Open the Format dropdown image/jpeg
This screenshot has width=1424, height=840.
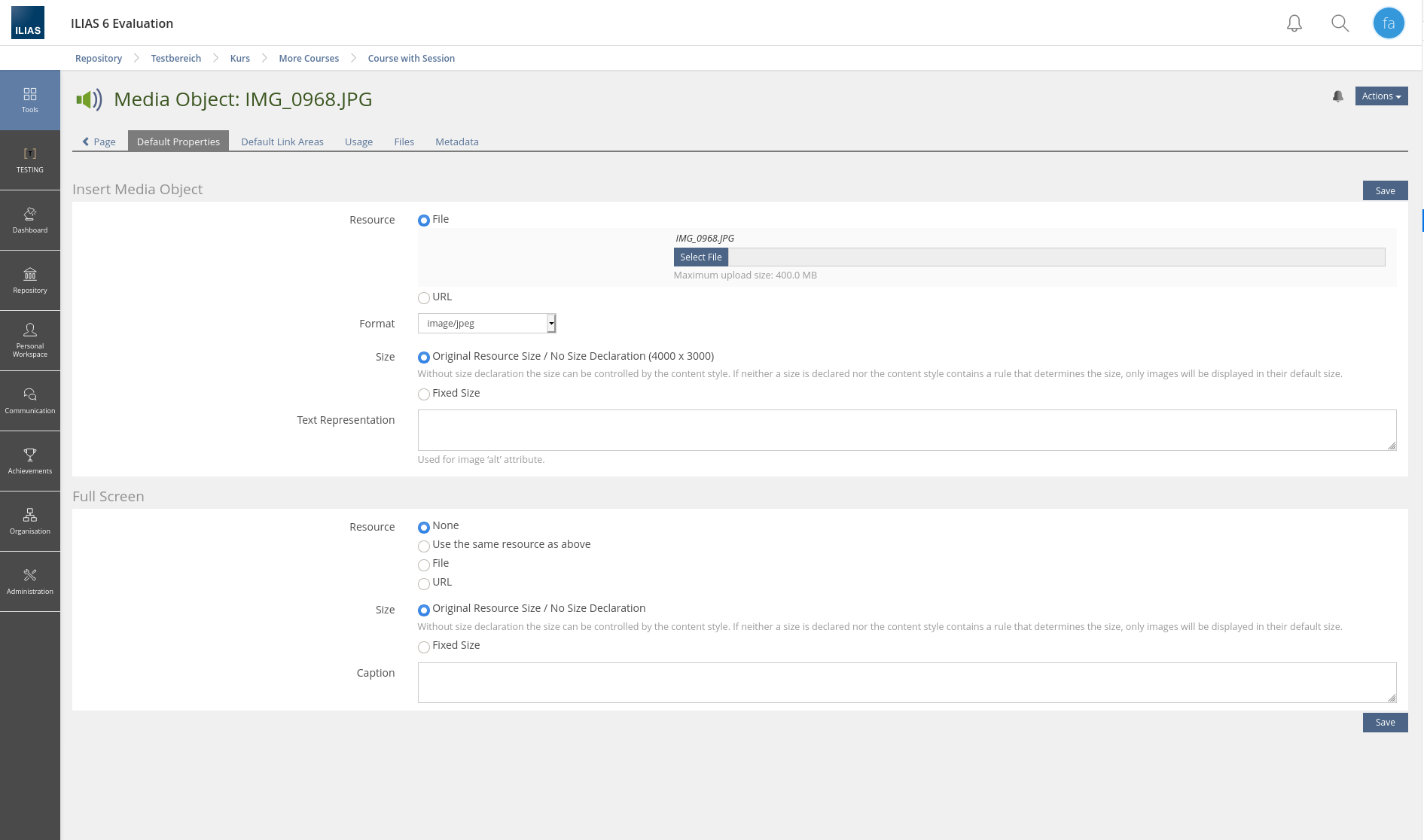pyautogui.click(x=486, y=324)
